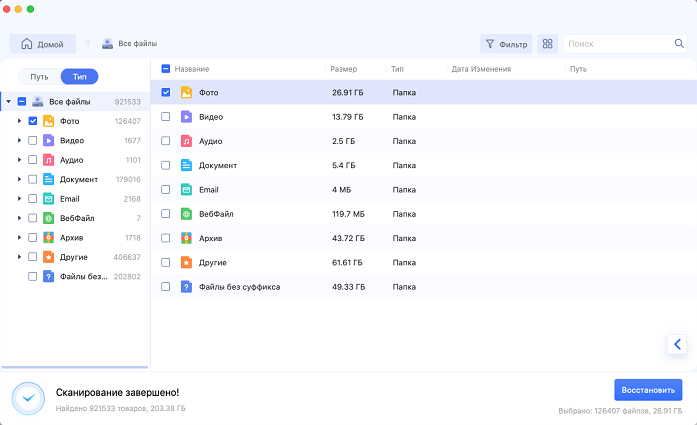Click into the Поиск search field
697x425 pixels.
(x=618, y=44)
